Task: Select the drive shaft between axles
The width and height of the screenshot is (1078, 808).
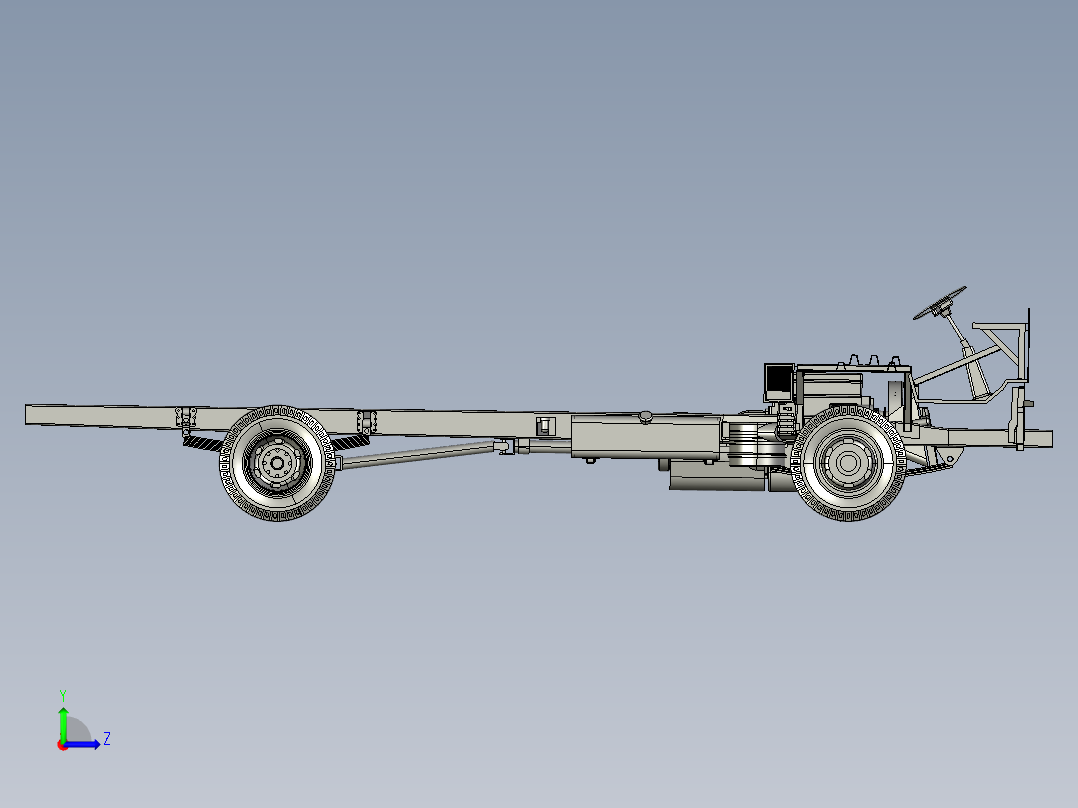Action: pyautogui.click(x=418, y=455)
